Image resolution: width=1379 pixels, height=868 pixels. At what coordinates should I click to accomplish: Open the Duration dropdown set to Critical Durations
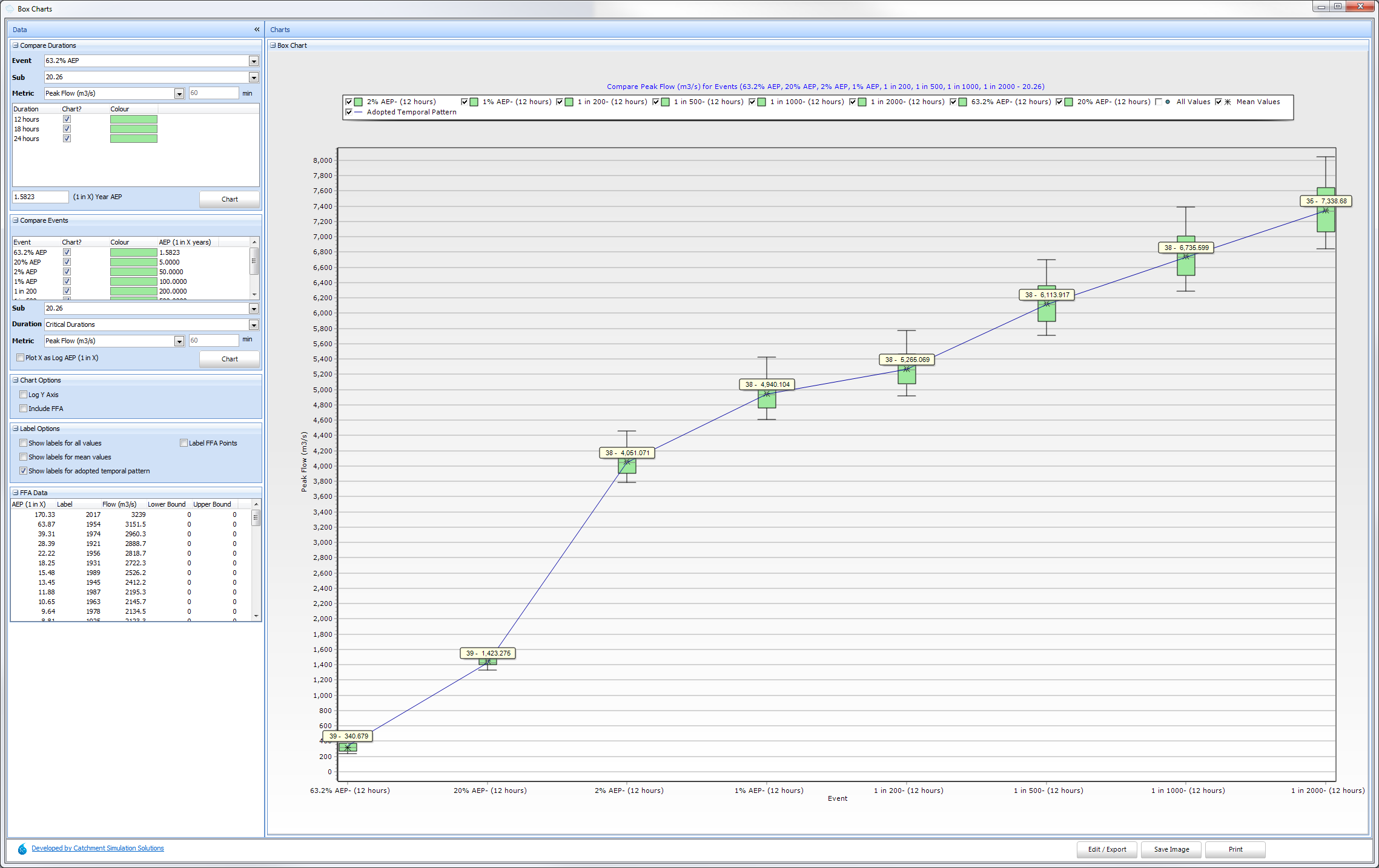tap(254, 325)
